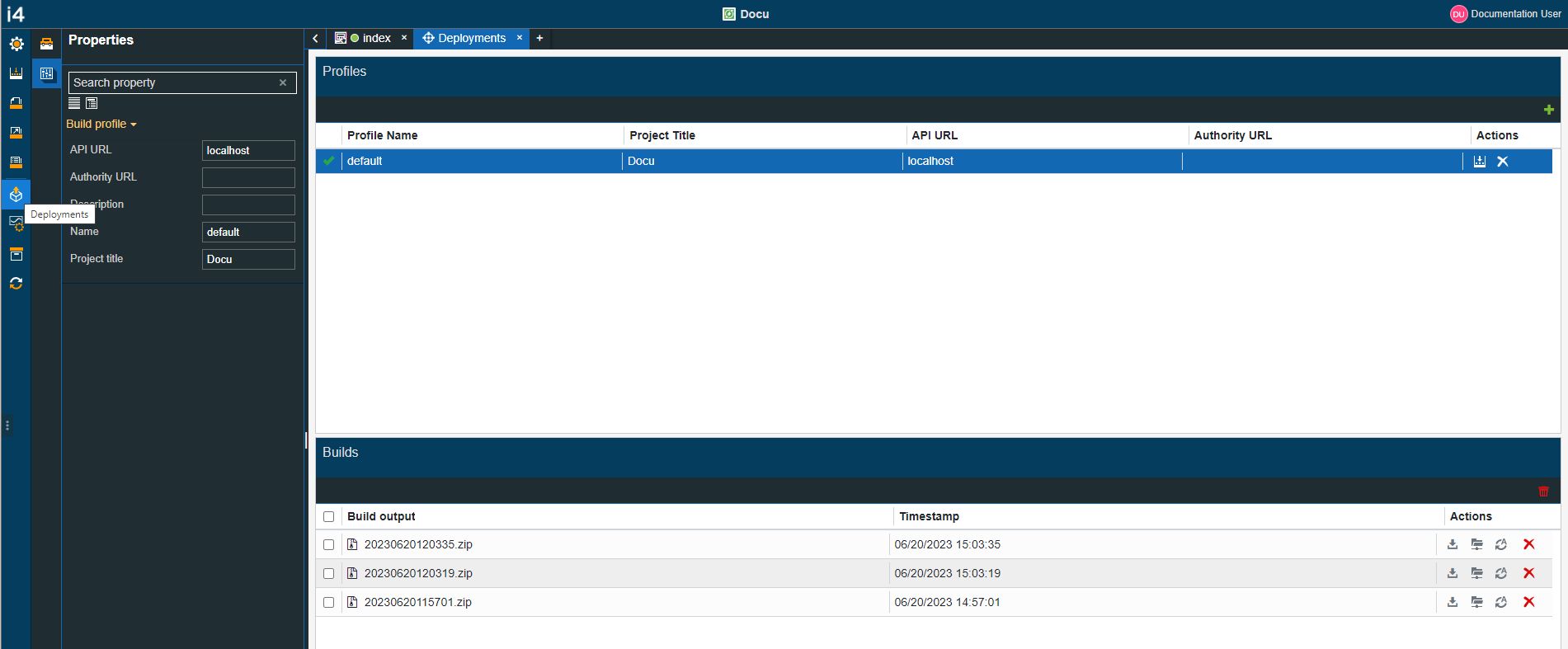Sort builds by Build output column

click(381, 516)
